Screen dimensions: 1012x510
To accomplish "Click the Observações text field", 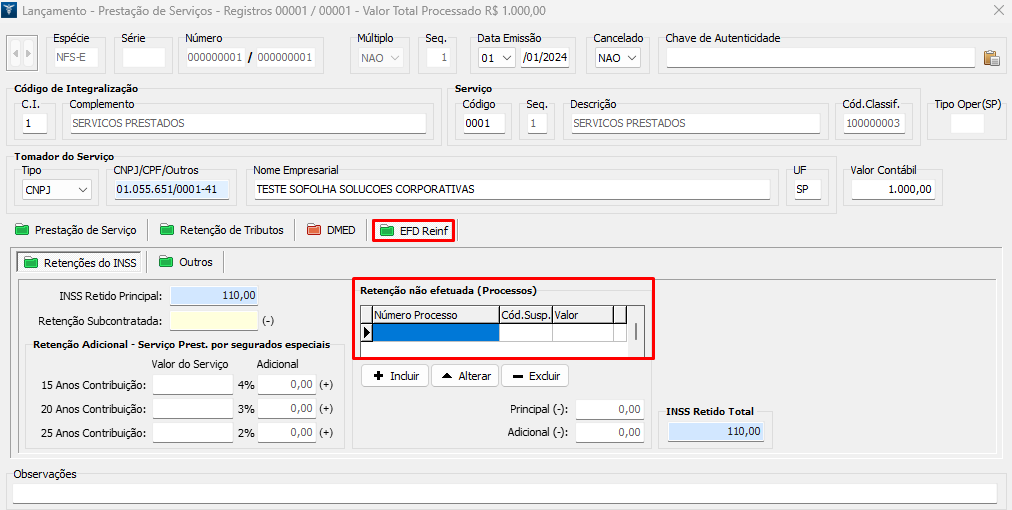I will pyautogui.click(x=504, y=493).
